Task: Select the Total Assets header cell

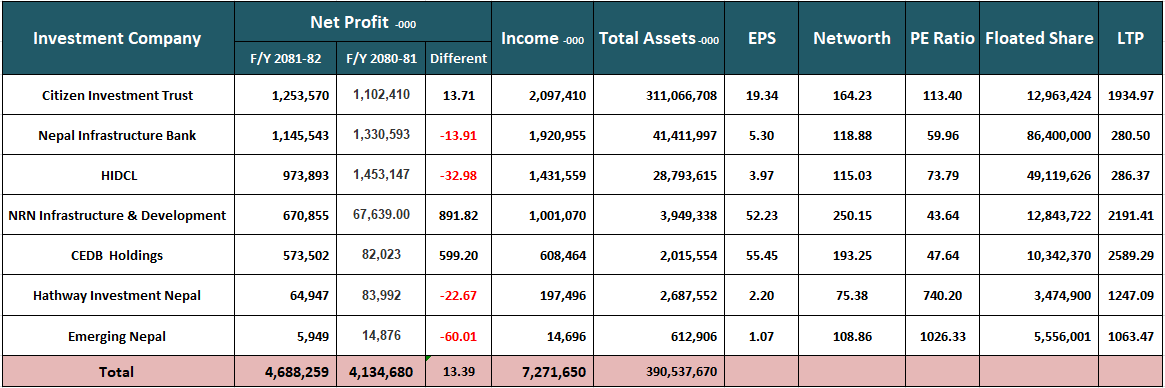Action: (x=659, y=38)
